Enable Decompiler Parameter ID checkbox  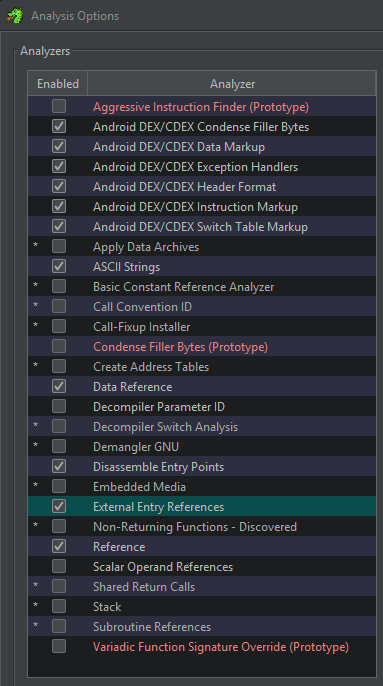(59, 406)
